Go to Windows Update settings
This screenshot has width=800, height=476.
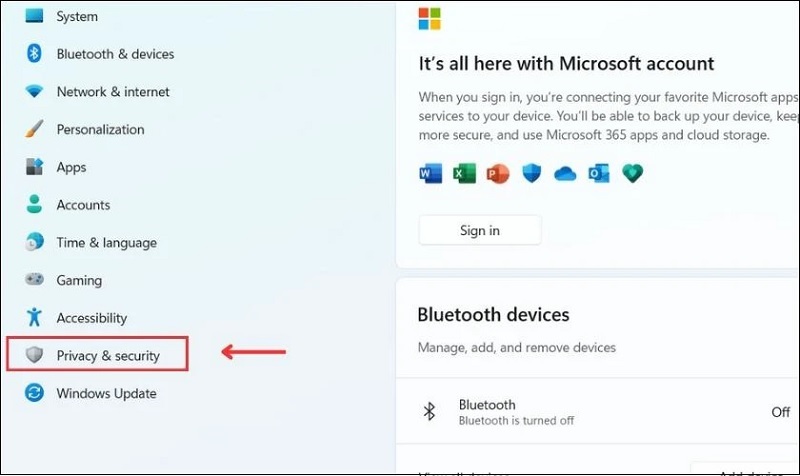(106, 393)
